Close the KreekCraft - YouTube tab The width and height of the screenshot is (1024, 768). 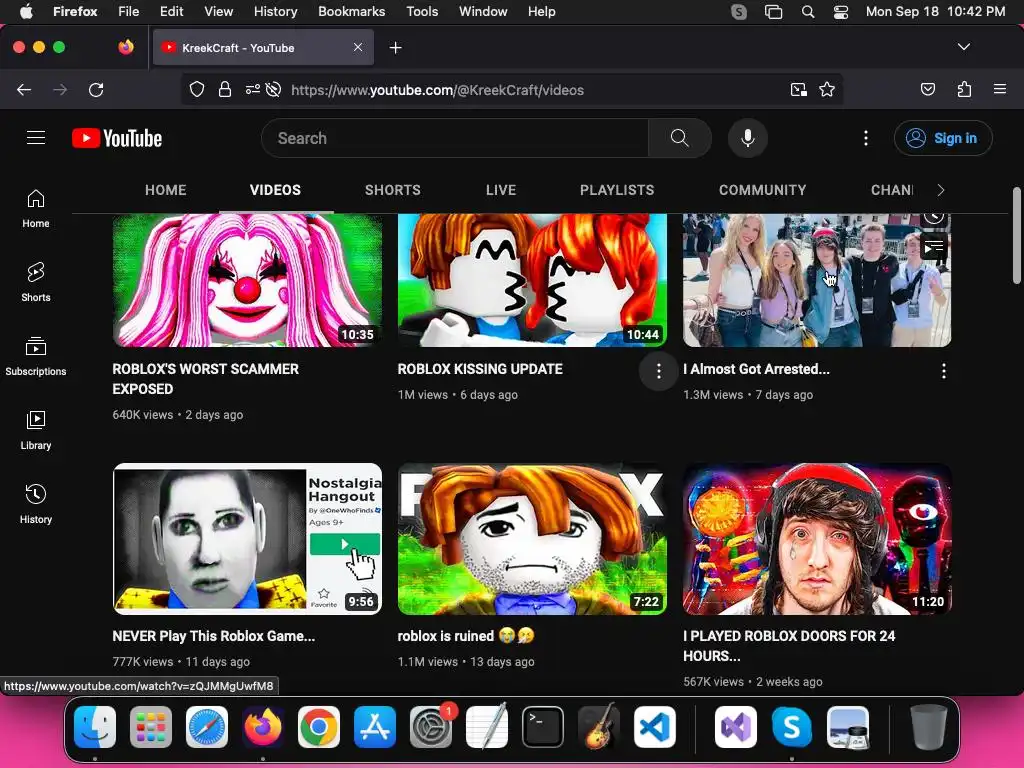358,47
